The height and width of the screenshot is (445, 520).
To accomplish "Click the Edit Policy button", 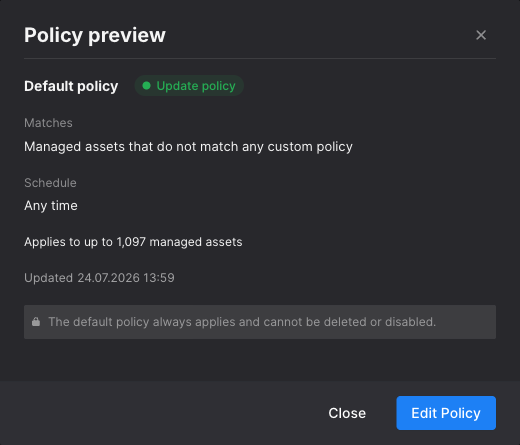I will [446, 413].
